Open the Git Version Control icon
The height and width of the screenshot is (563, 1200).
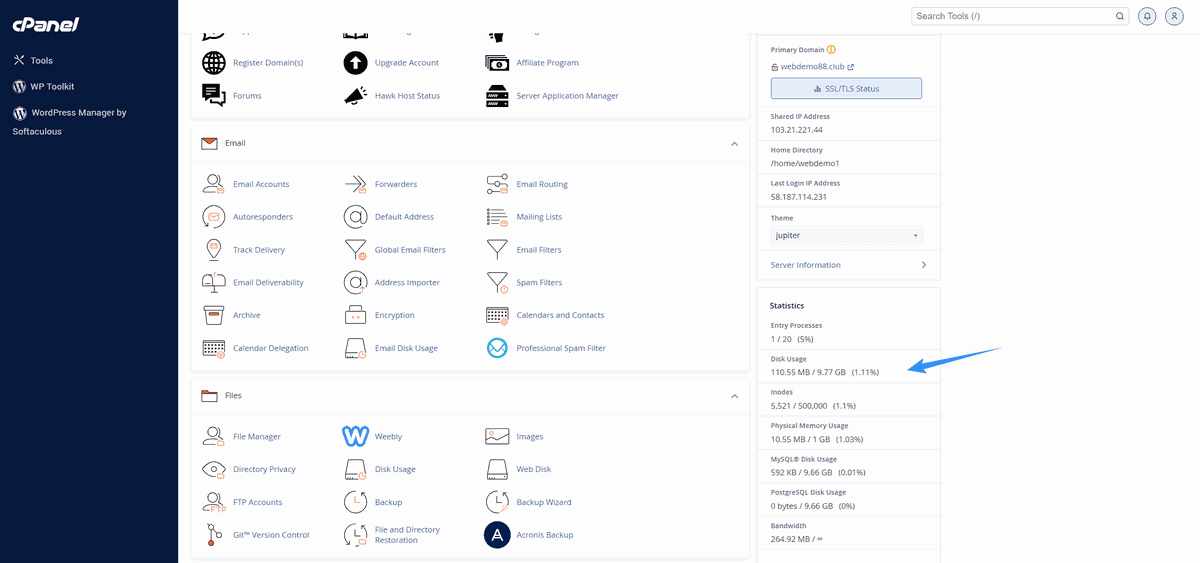coord(213,535)
